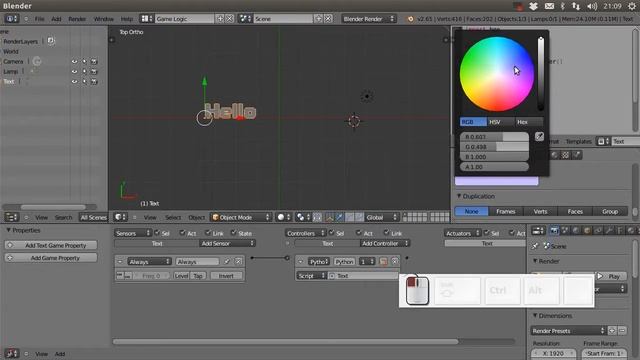Open the Render menu
Screen dimensions: 640x360
77,19
